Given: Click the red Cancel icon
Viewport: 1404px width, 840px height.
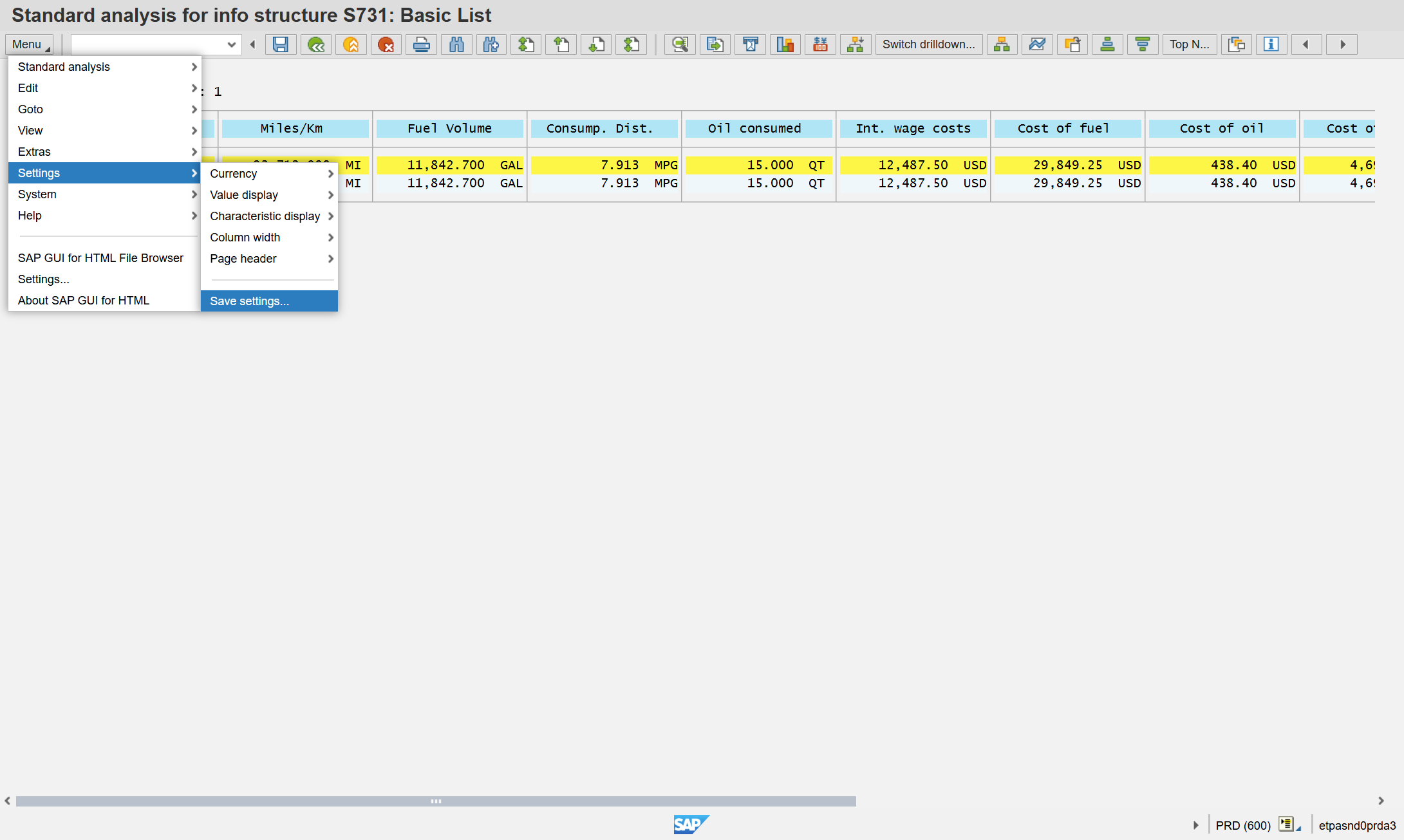Looking at the screenshot, I should point(386,44).
